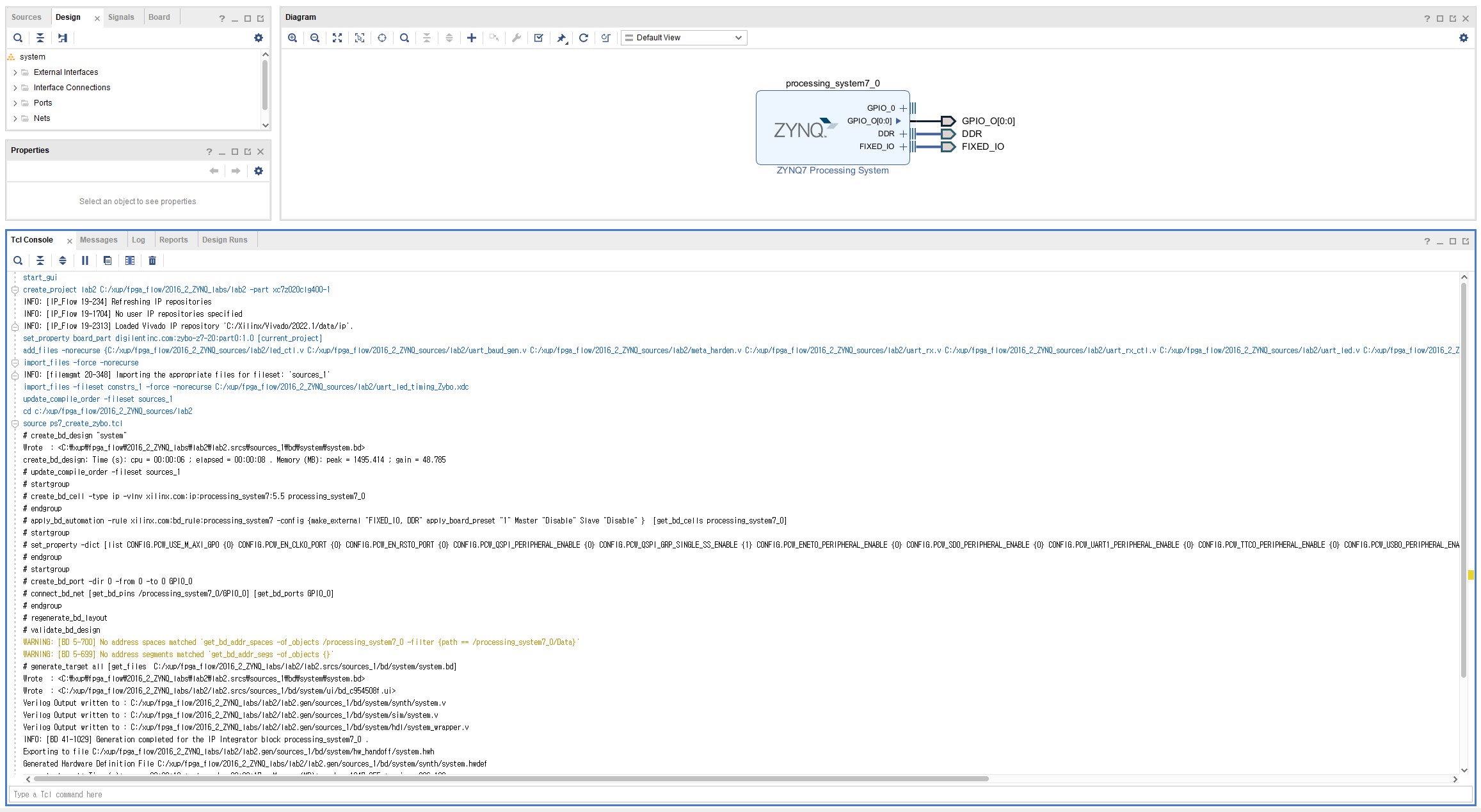Click the ZYNQ7 Processing System label link
1481x812 pixels.
pos(832,170)
